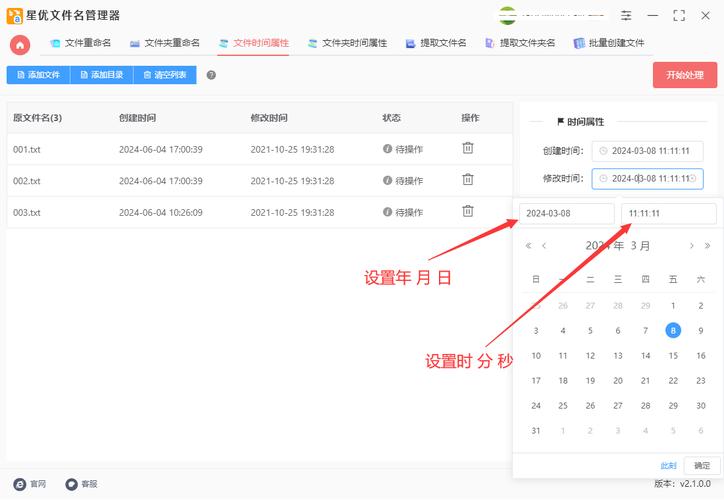Select the 002.txt file name

pos(27,181)
